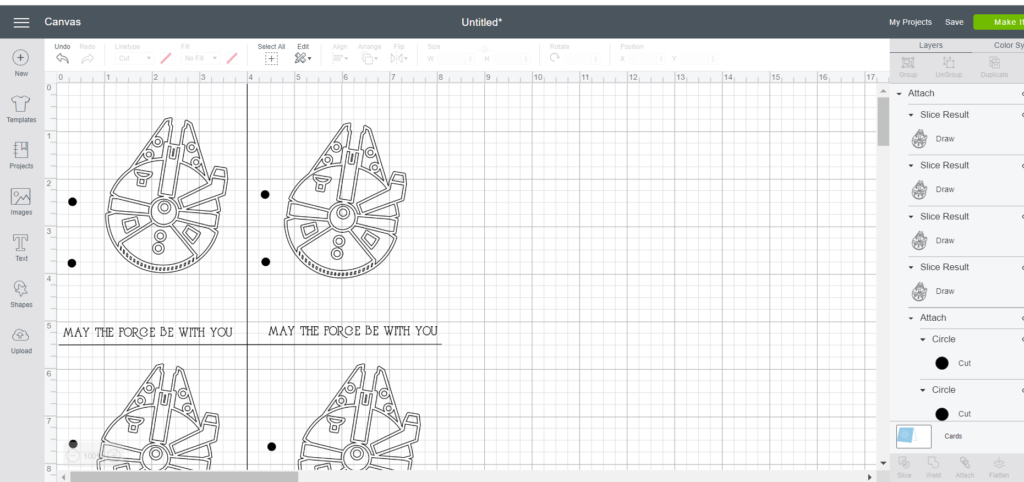Click the Rotate icon
The height and width of the screenshot is (482, 1024).
tap(555, 58)
